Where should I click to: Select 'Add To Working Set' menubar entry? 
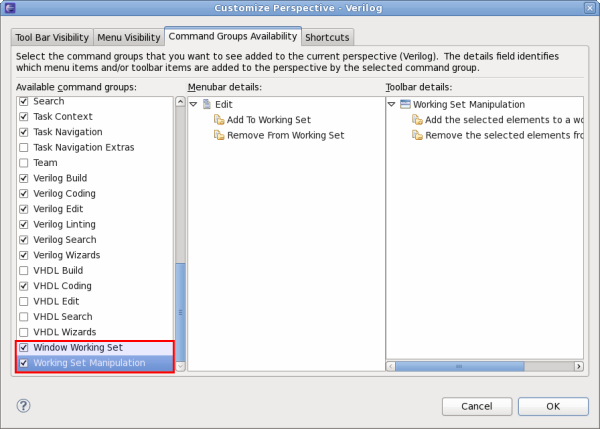(x=269, y=120)
